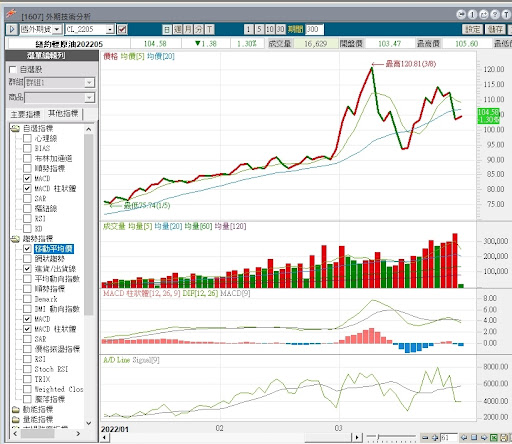512x444 pixels.
Task: Open the 設定 settings button
Action: pos(472,29)
